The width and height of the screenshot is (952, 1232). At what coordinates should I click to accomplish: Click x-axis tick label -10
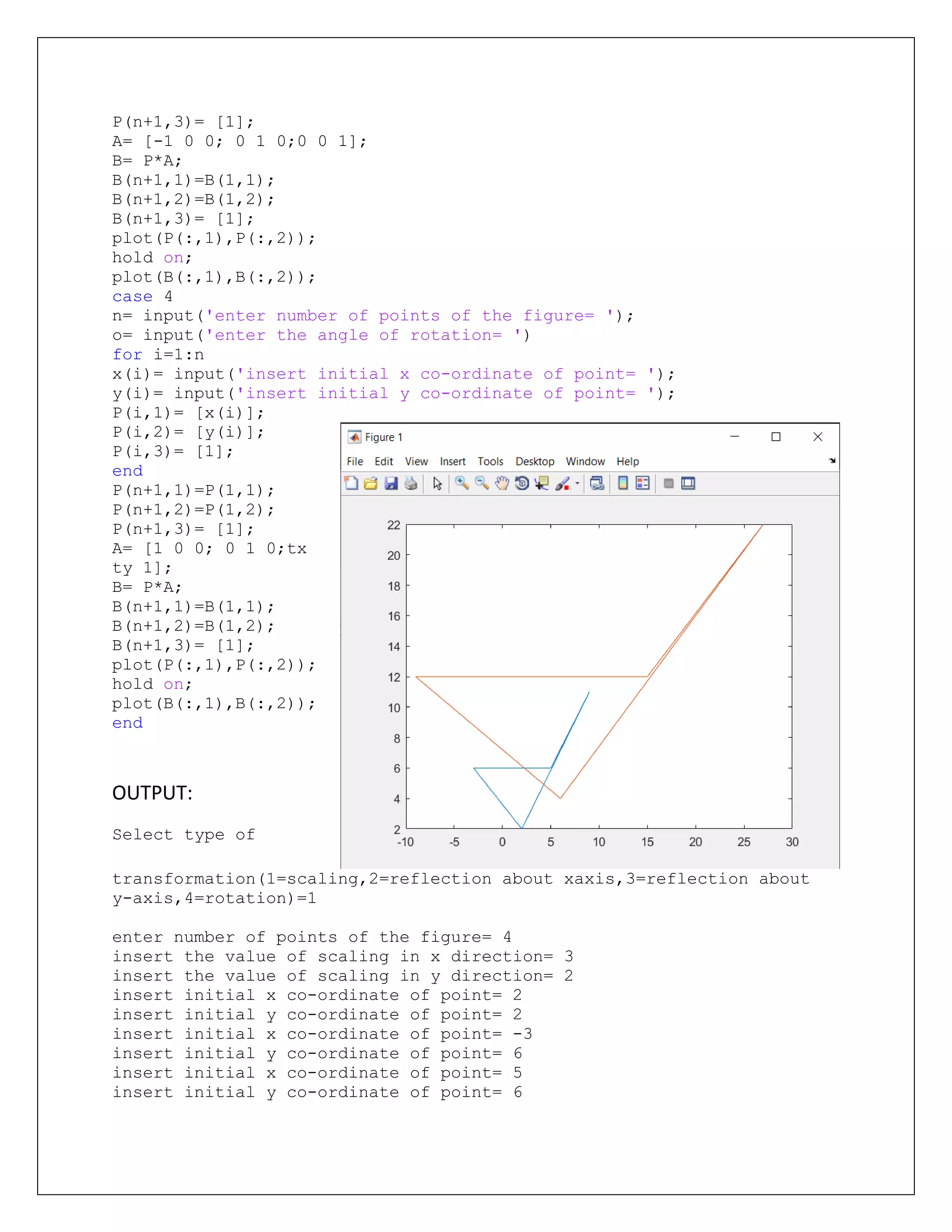[x=405, y=842]
